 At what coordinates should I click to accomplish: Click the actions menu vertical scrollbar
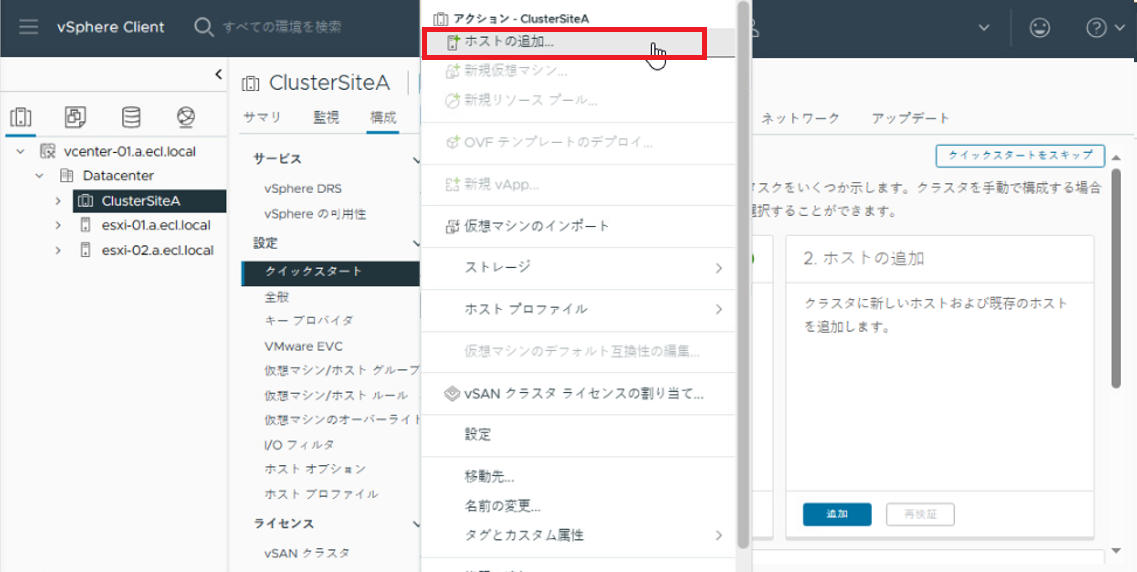point(743,275)
